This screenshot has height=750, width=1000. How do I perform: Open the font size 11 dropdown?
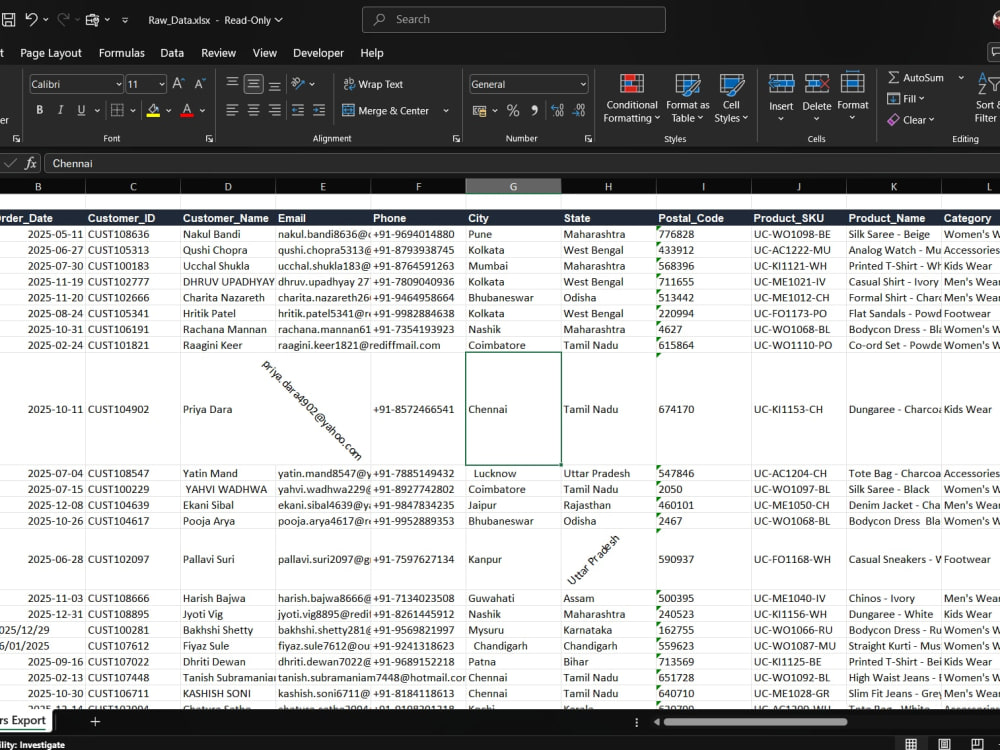(x=161, y=84)
